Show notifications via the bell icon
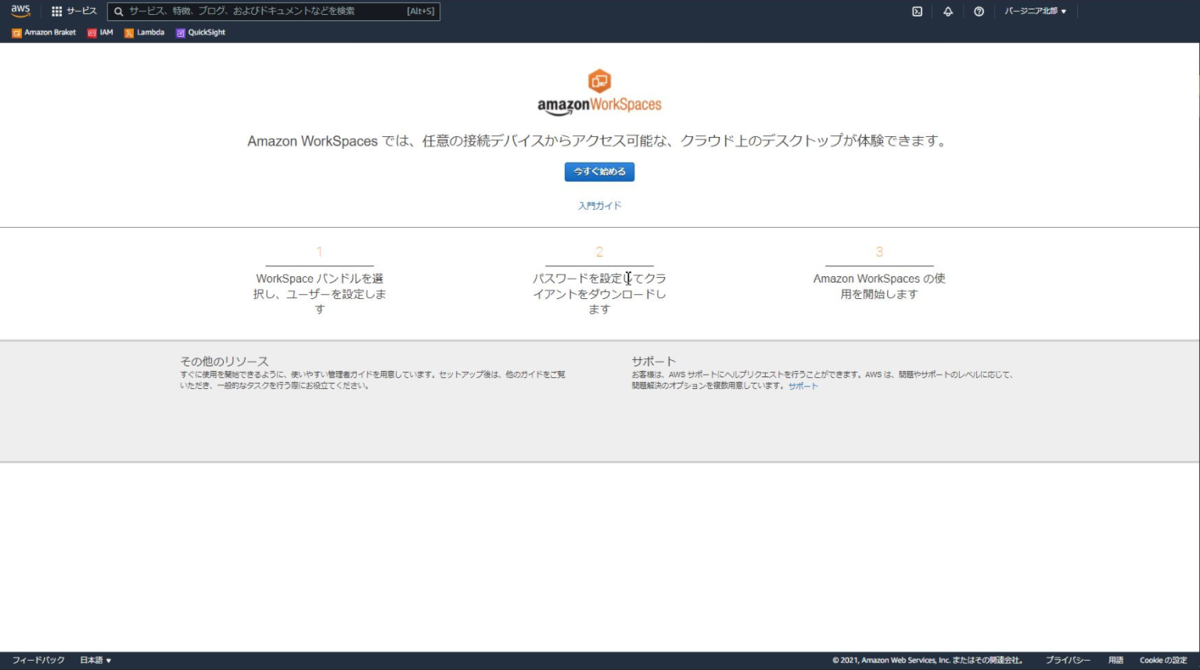 tap(948, 11)
